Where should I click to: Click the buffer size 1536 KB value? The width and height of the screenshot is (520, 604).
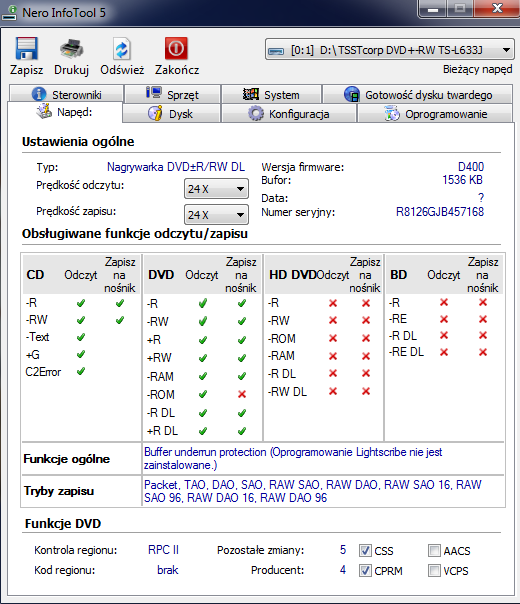[462, 180]
